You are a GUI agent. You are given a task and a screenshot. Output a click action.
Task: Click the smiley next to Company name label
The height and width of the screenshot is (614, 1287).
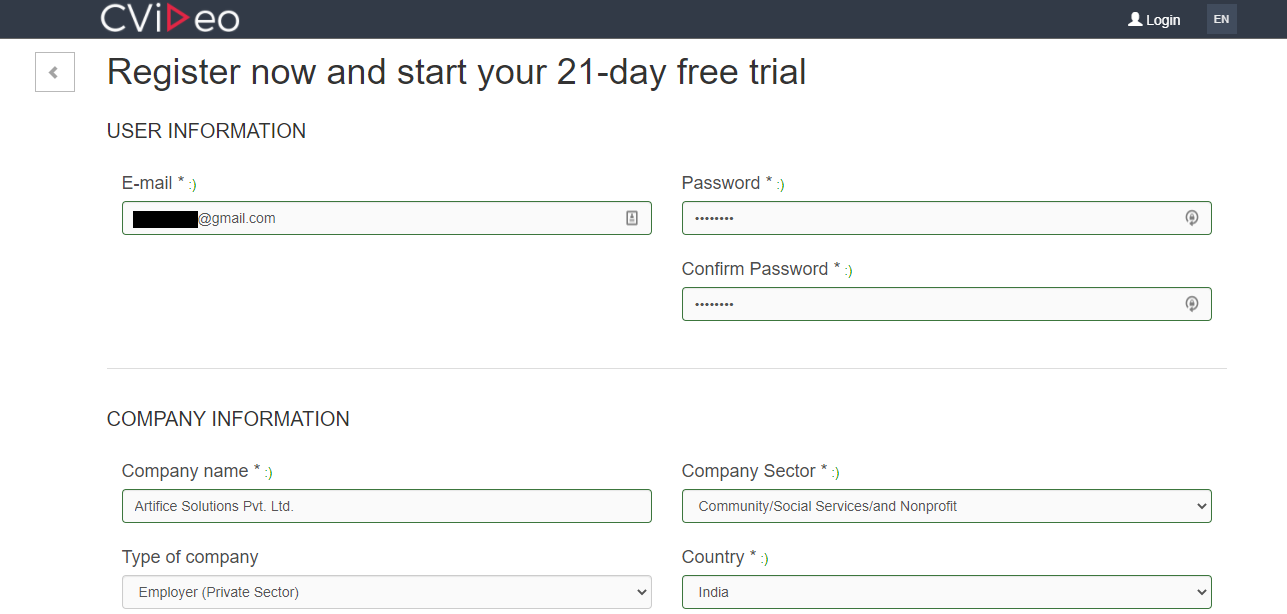pyautogui.click(x=269, y=473)
